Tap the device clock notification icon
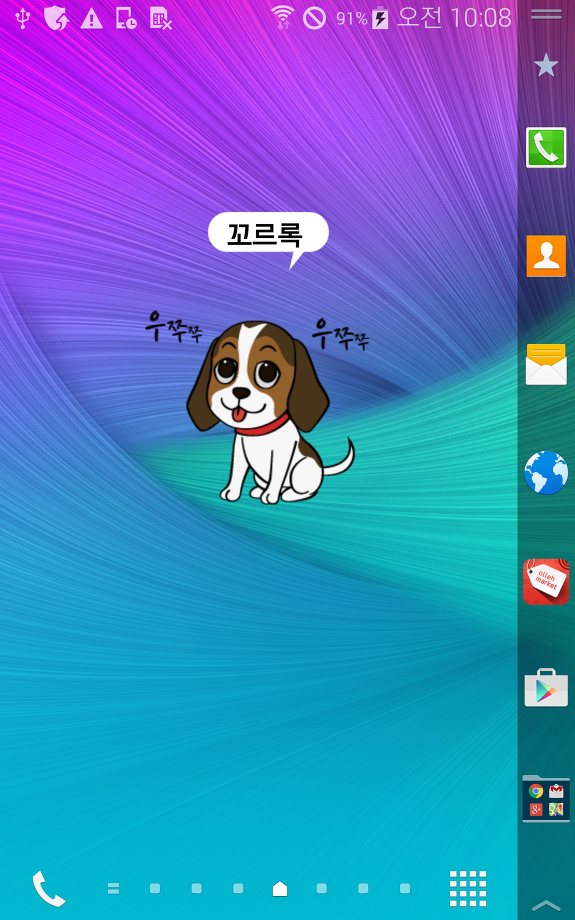 [x=126, y=18]
